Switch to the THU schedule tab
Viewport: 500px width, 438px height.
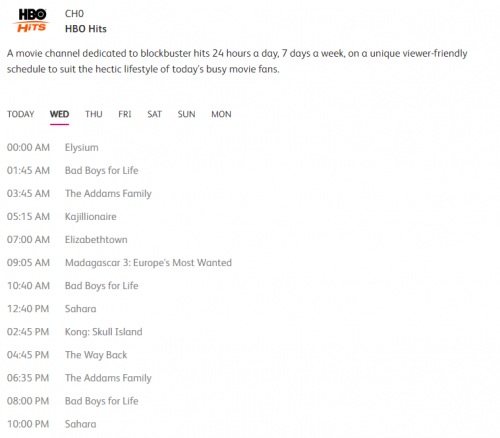(94, 114)
